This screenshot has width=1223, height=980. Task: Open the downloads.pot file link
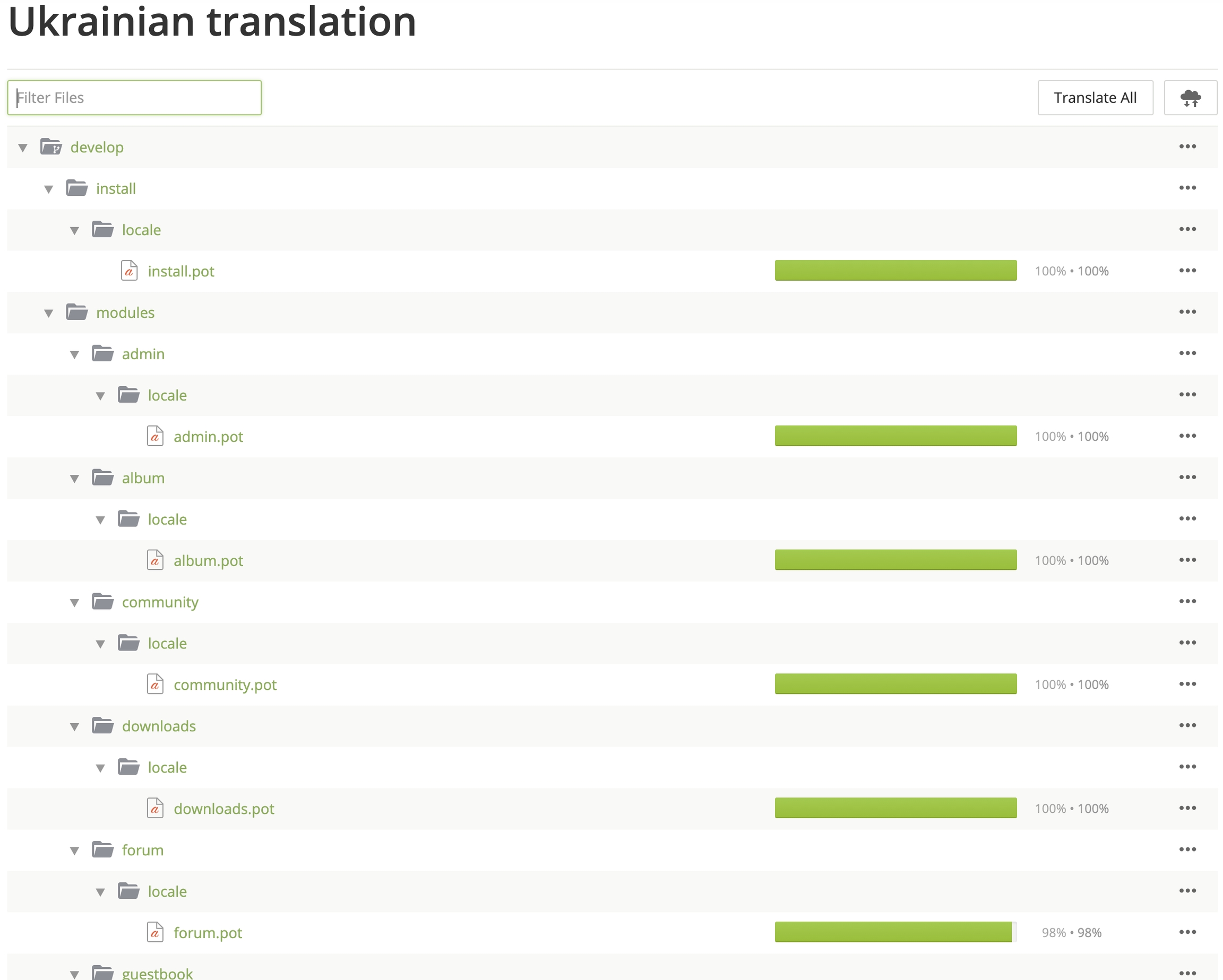(x=223, y=809)
